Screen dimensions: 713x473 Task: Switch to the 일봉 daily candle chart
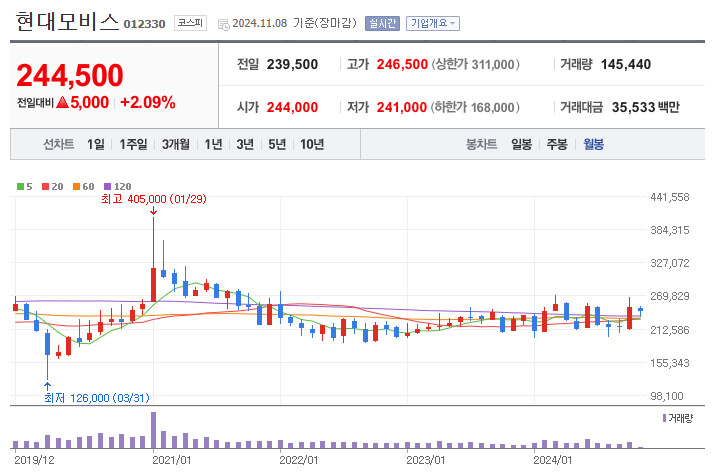pos(521,144)
